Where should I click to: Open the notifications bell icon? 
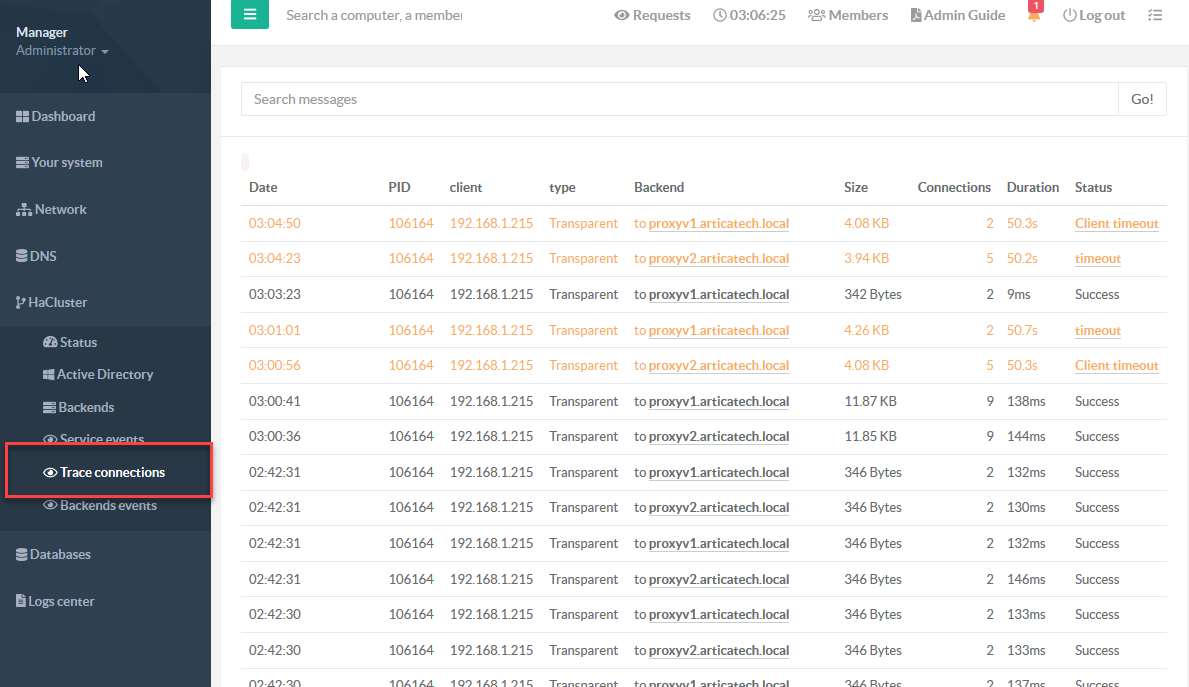1034,15
